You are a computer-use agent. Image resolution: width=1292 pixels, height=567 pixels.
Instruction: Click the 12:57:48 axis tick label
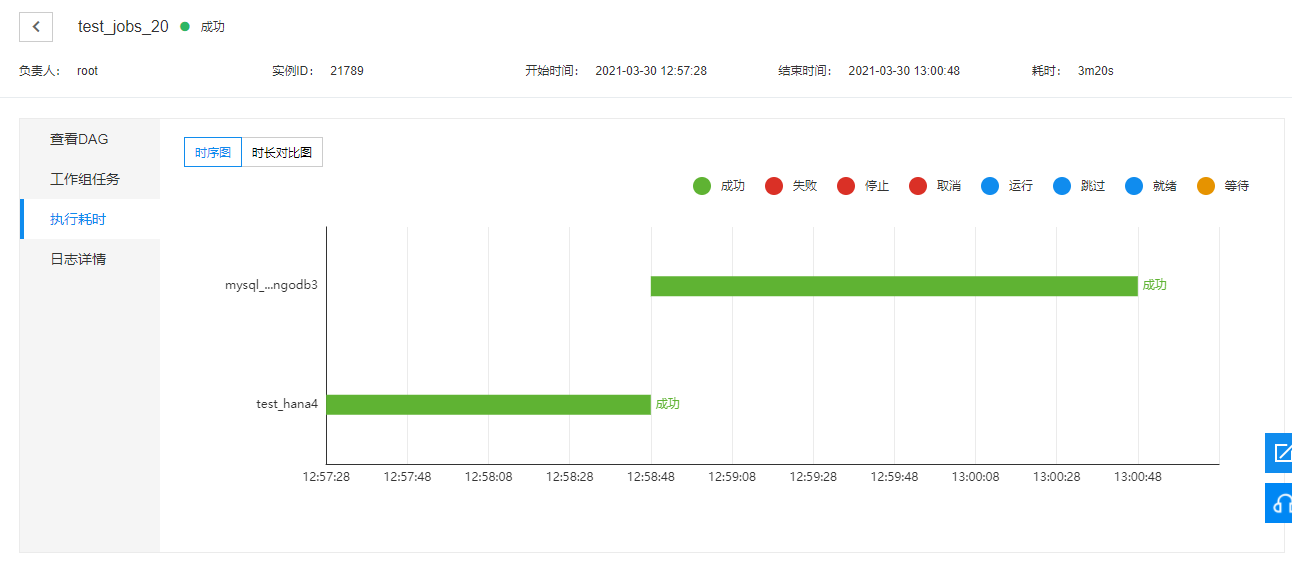point(408,477)
